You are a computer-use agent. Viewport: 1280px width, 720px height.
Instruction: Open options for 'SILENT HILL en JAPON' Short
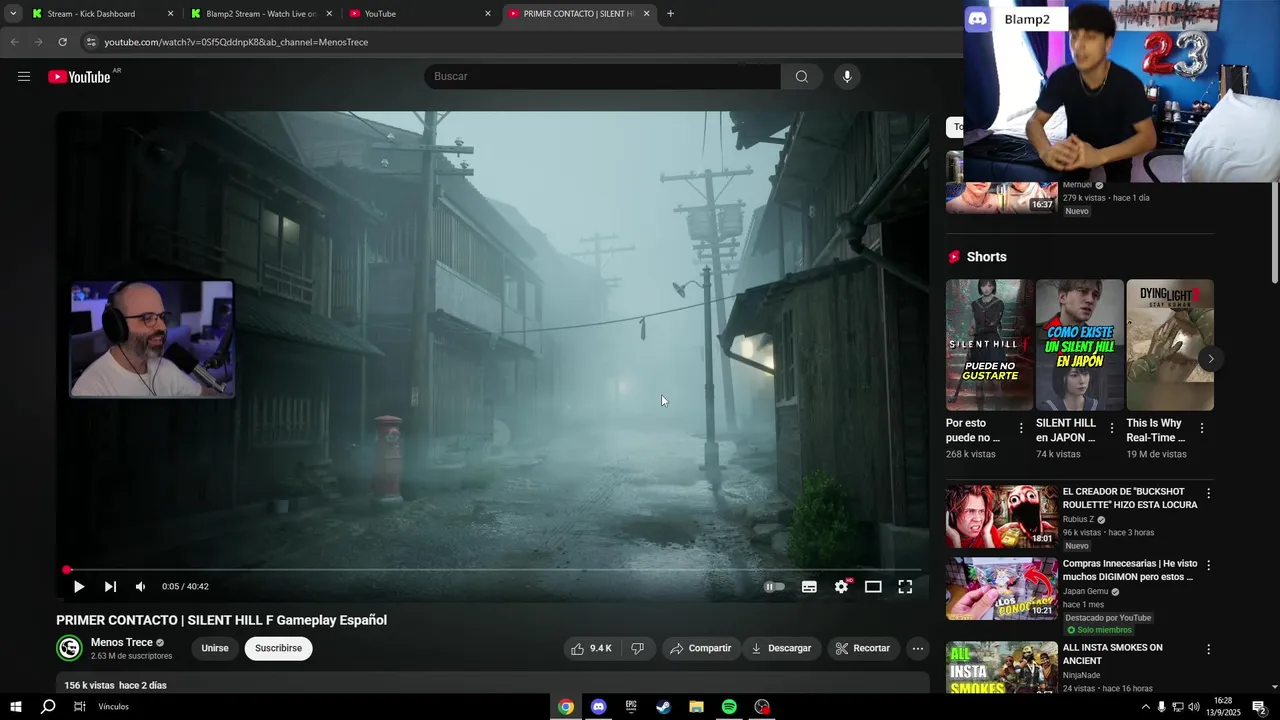pos(1111,428)
